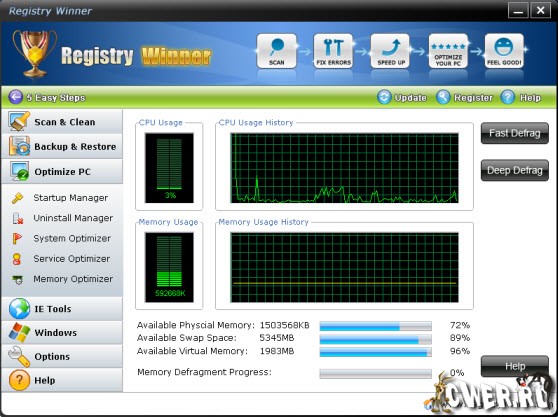Screen dimensions: 558x417
Task: Run the Deep Defrag button
Action: click(515, 170)
